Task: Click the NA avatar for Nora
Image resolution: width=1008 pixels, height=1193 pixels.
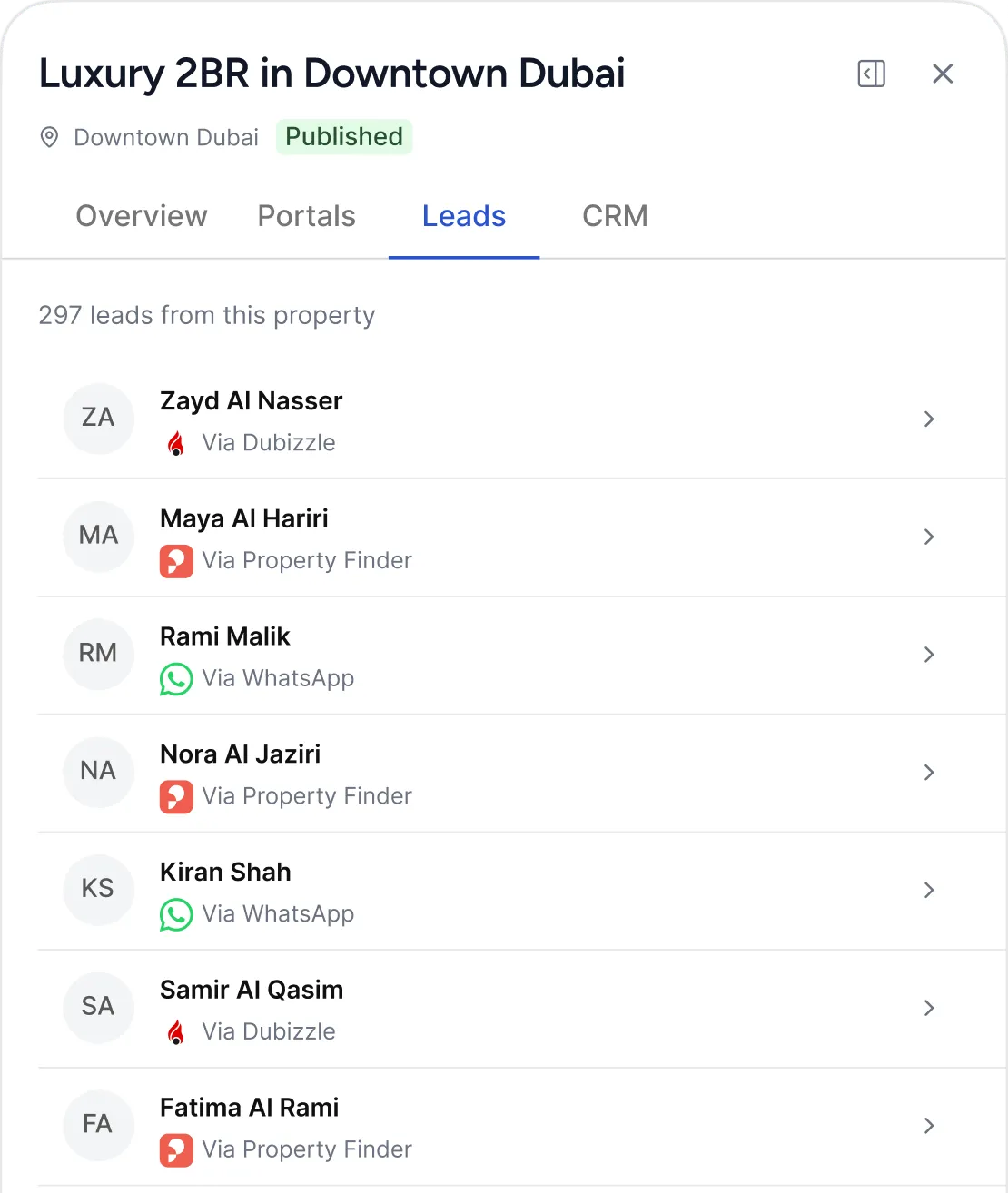Action: (x=98, y=772)
